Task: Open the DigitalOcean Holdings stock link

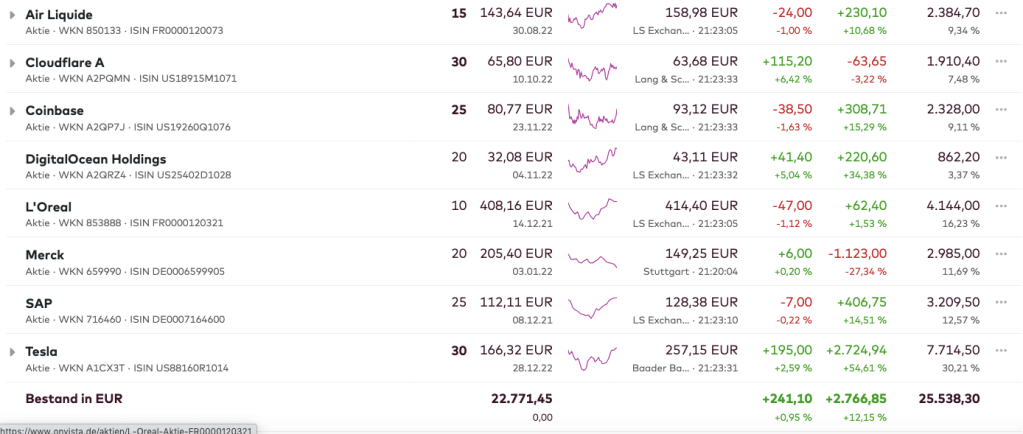Action: 95,159
